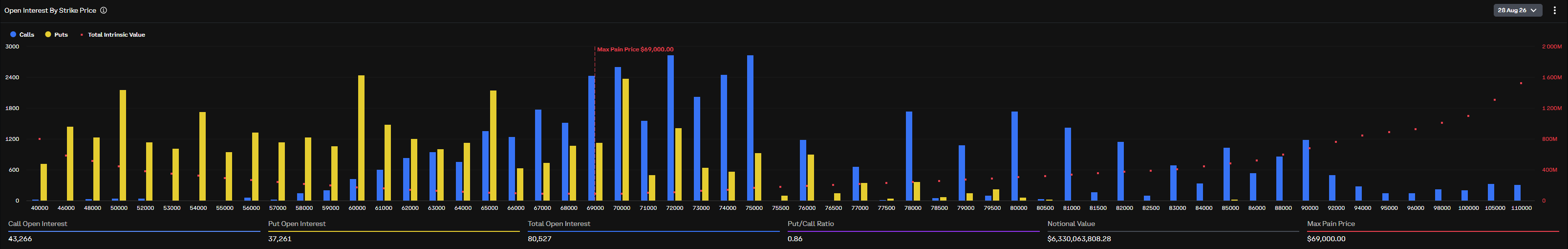Select the blue calls bar at strike 70000
The width and height of the screenshot is (1568, 249).
618,134
